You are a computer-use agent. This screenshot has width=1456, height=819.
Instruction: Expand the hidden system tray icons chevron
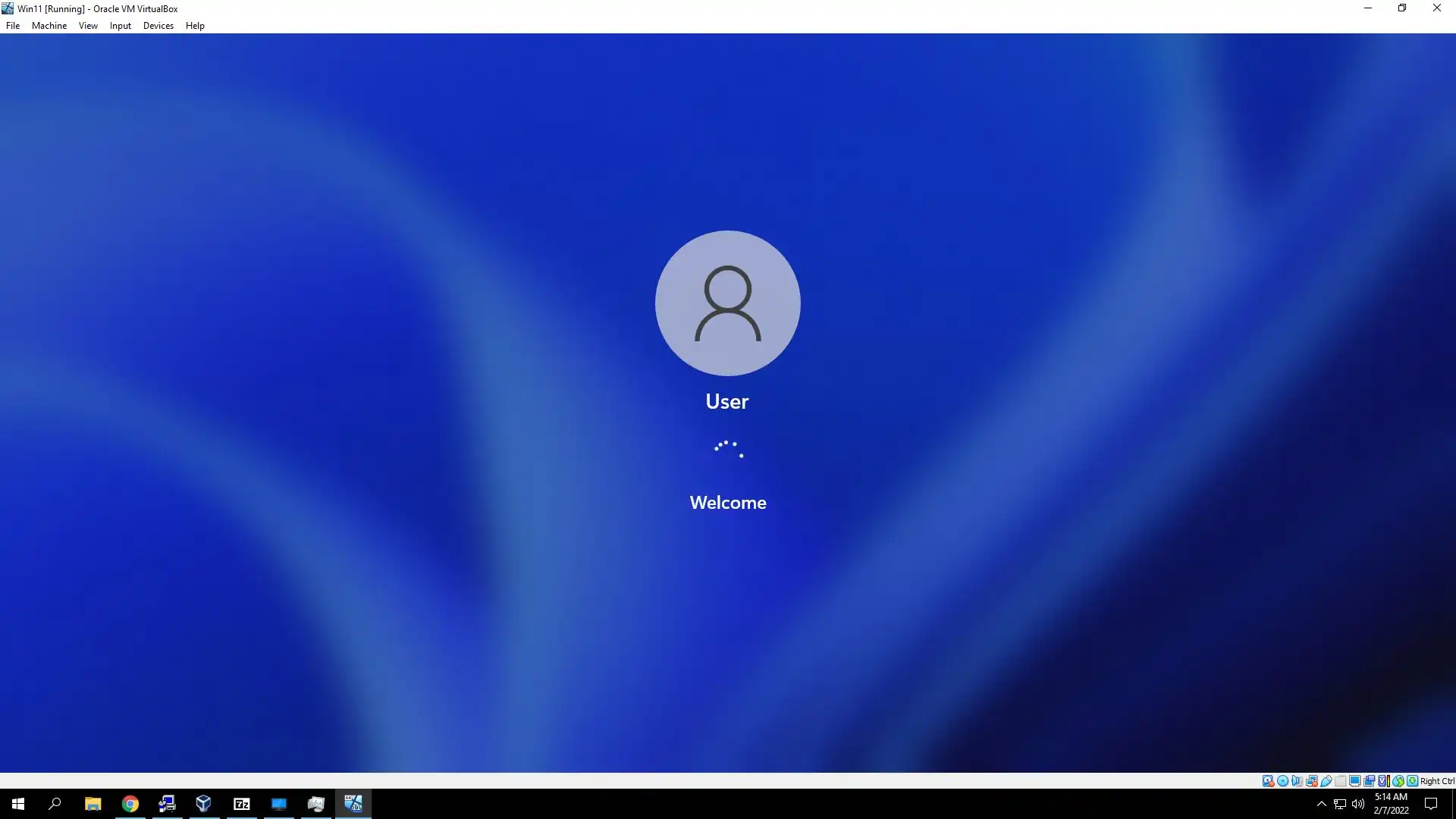(1321, 804)
